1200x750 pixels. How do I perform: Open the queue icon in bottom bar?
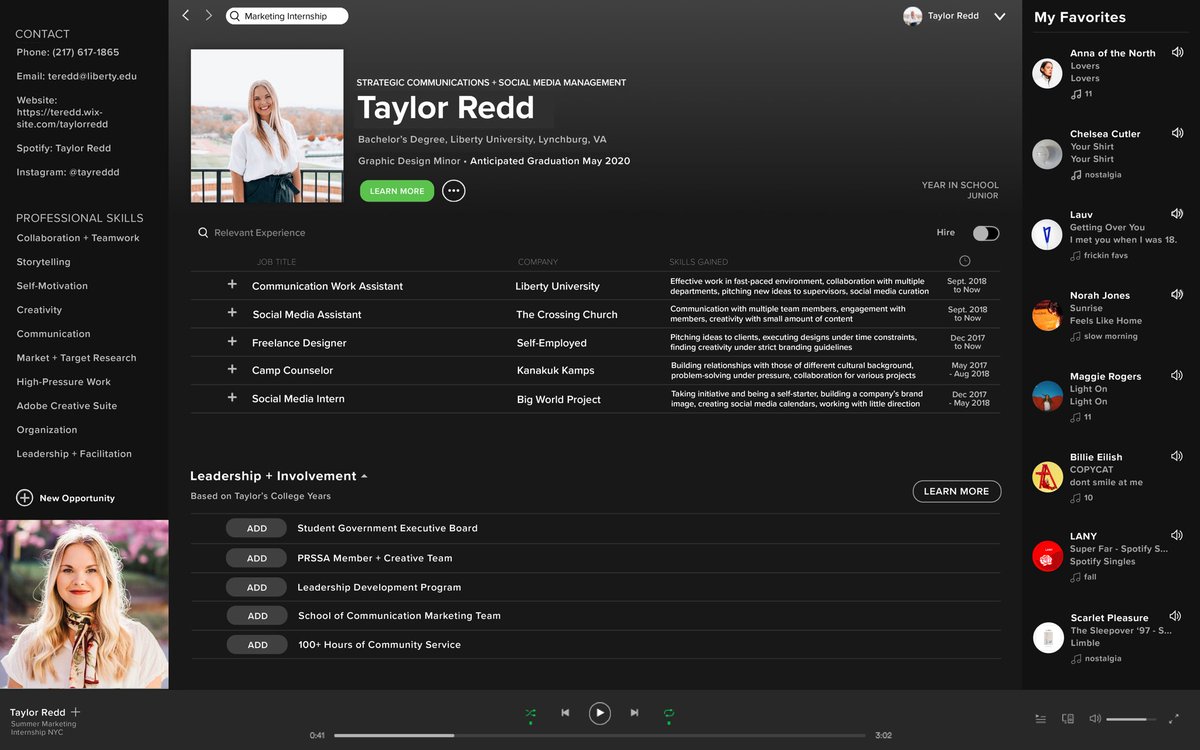click(1041, 719)
